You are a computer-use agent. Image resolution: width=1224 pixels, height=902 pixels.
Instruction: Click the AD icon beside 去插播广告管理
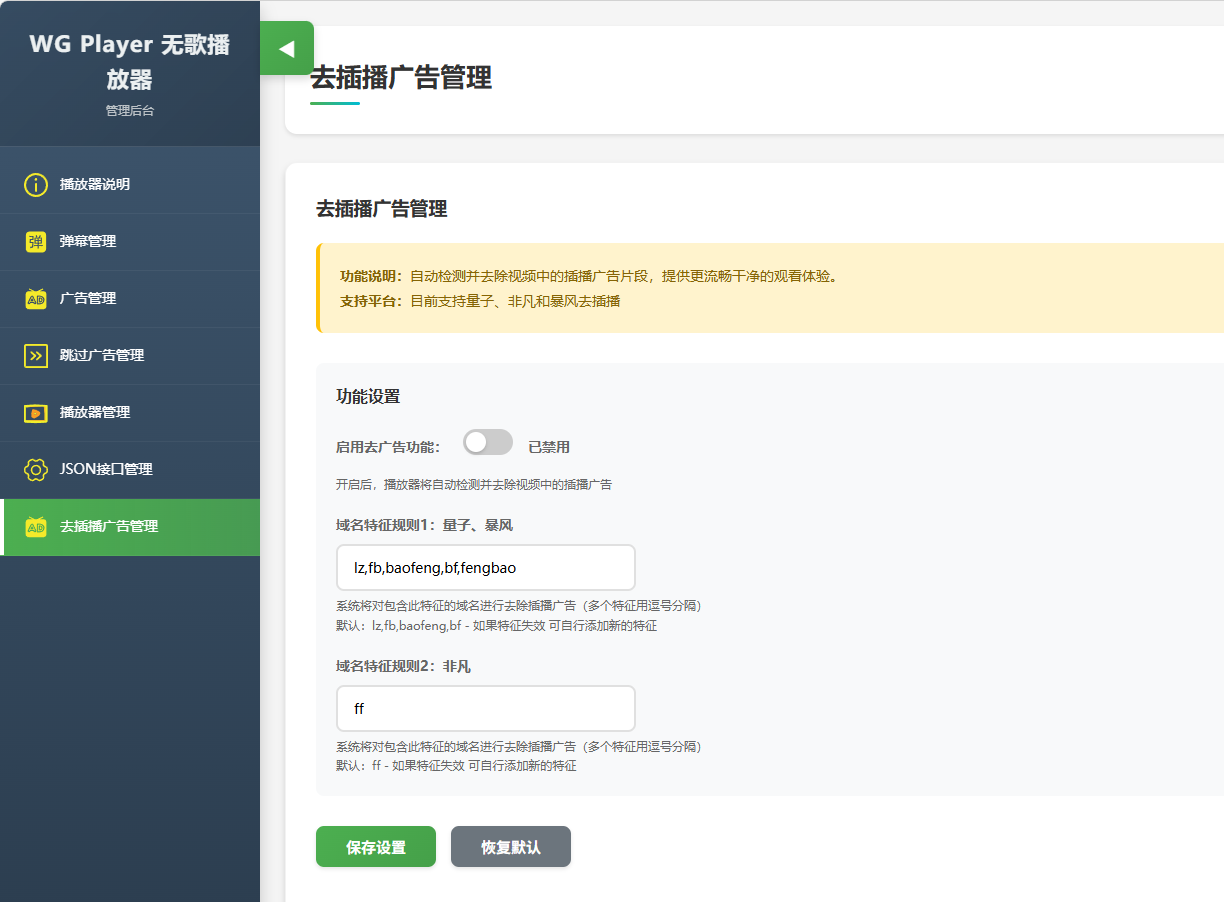36,527
